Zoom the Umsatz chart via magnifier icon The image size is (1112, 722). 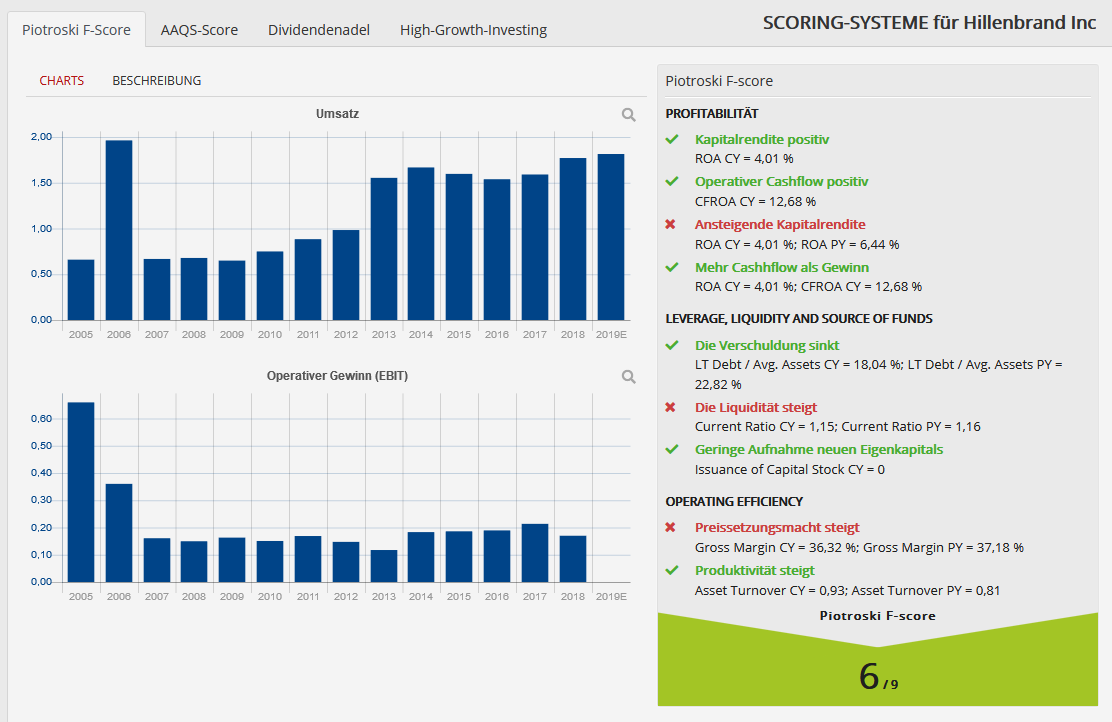[x=628, y=115]
